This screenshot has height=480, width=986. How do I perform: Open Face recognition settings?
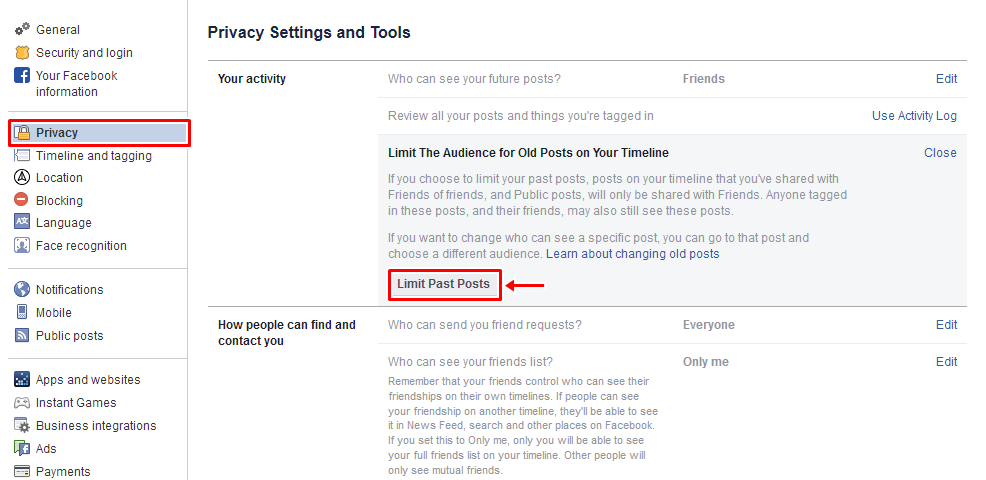coord(81,246)
